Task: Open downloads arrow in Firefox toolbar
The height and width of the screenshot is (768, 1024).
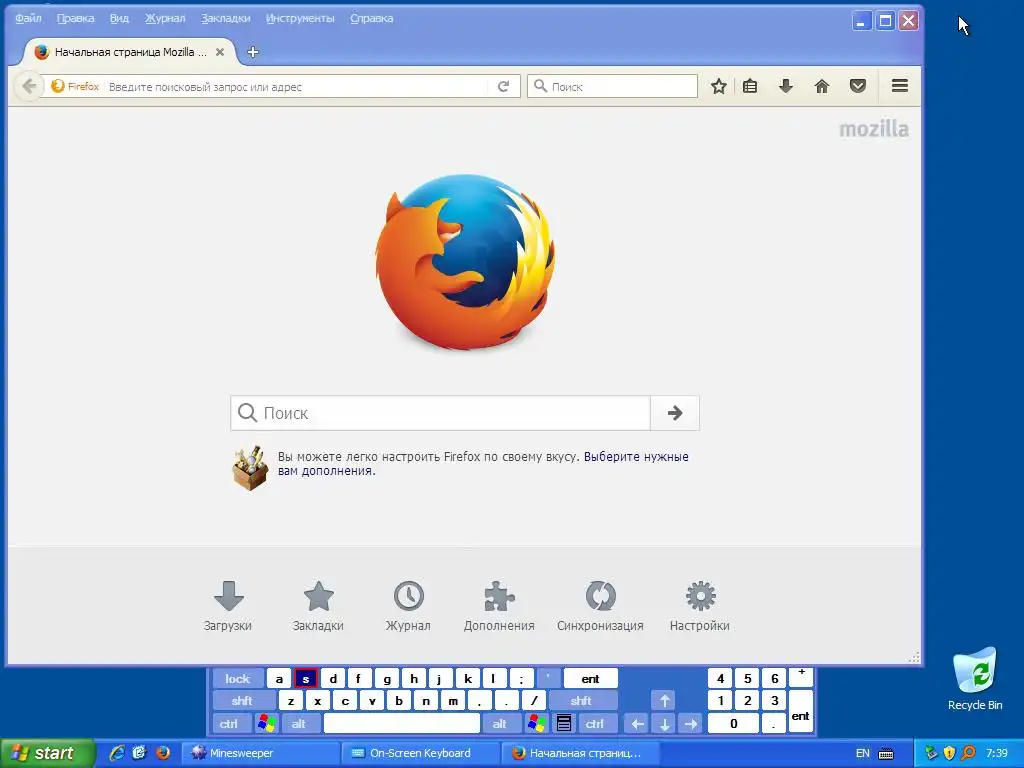Action: coord(786,86)
